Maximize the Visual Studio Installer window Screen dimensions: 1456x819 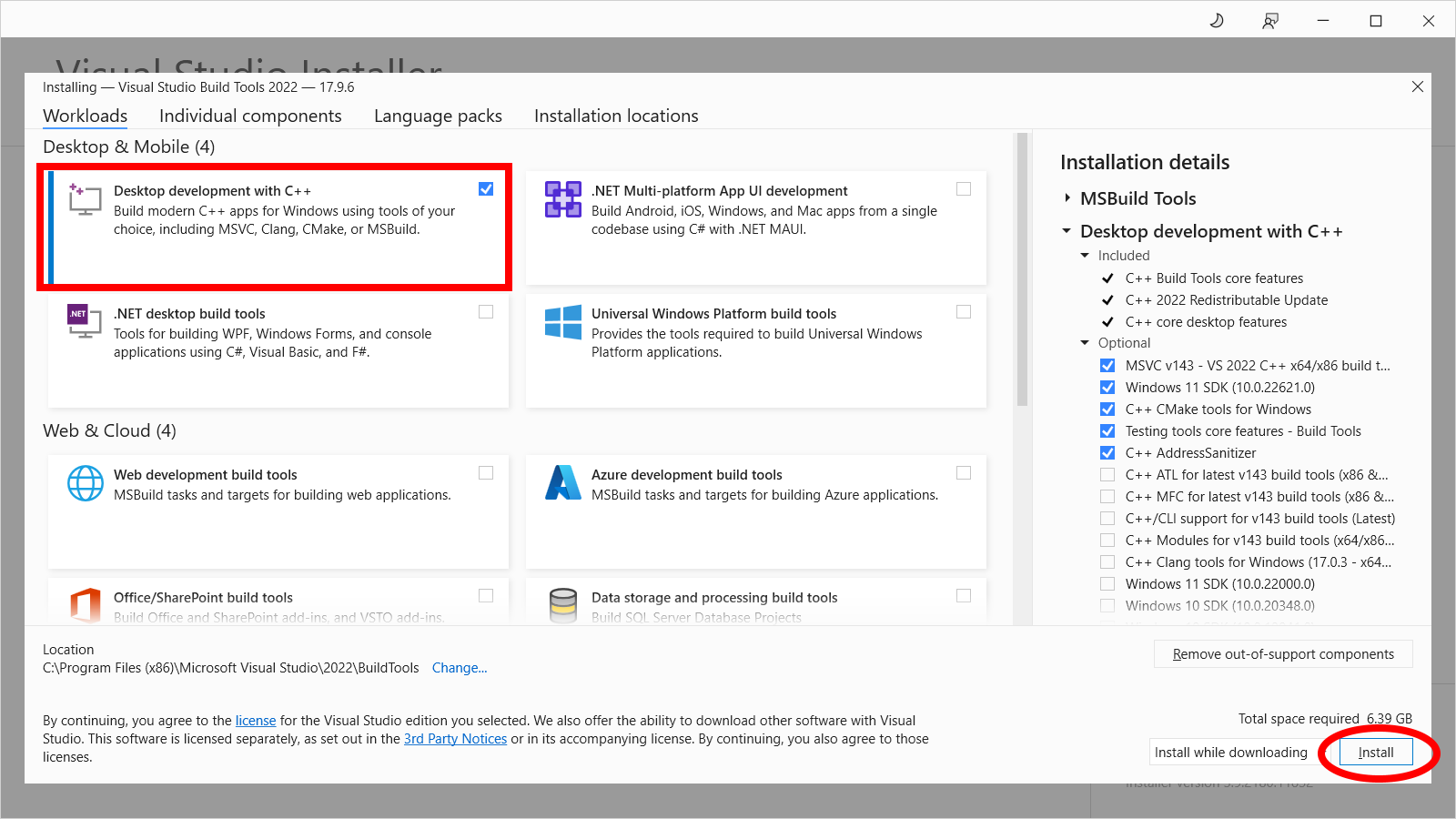tap(1376, 20)
